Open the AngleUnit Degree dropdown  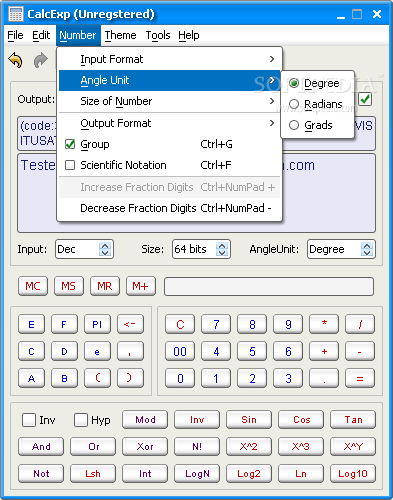[367, 249]
